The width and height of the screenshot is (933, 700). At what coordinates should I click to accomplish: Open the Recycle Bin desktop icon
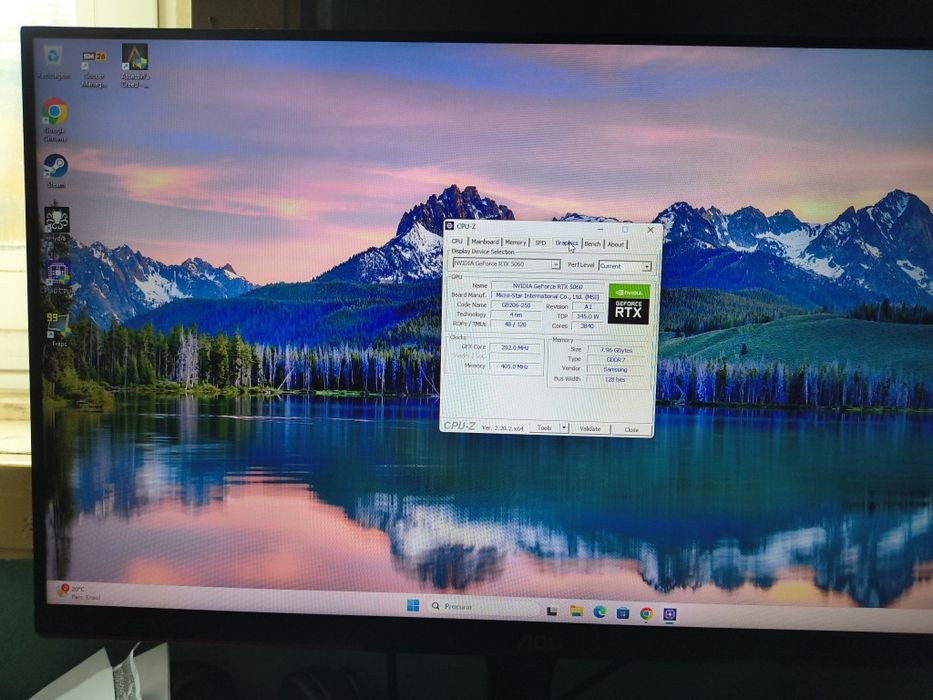point(54,62)
